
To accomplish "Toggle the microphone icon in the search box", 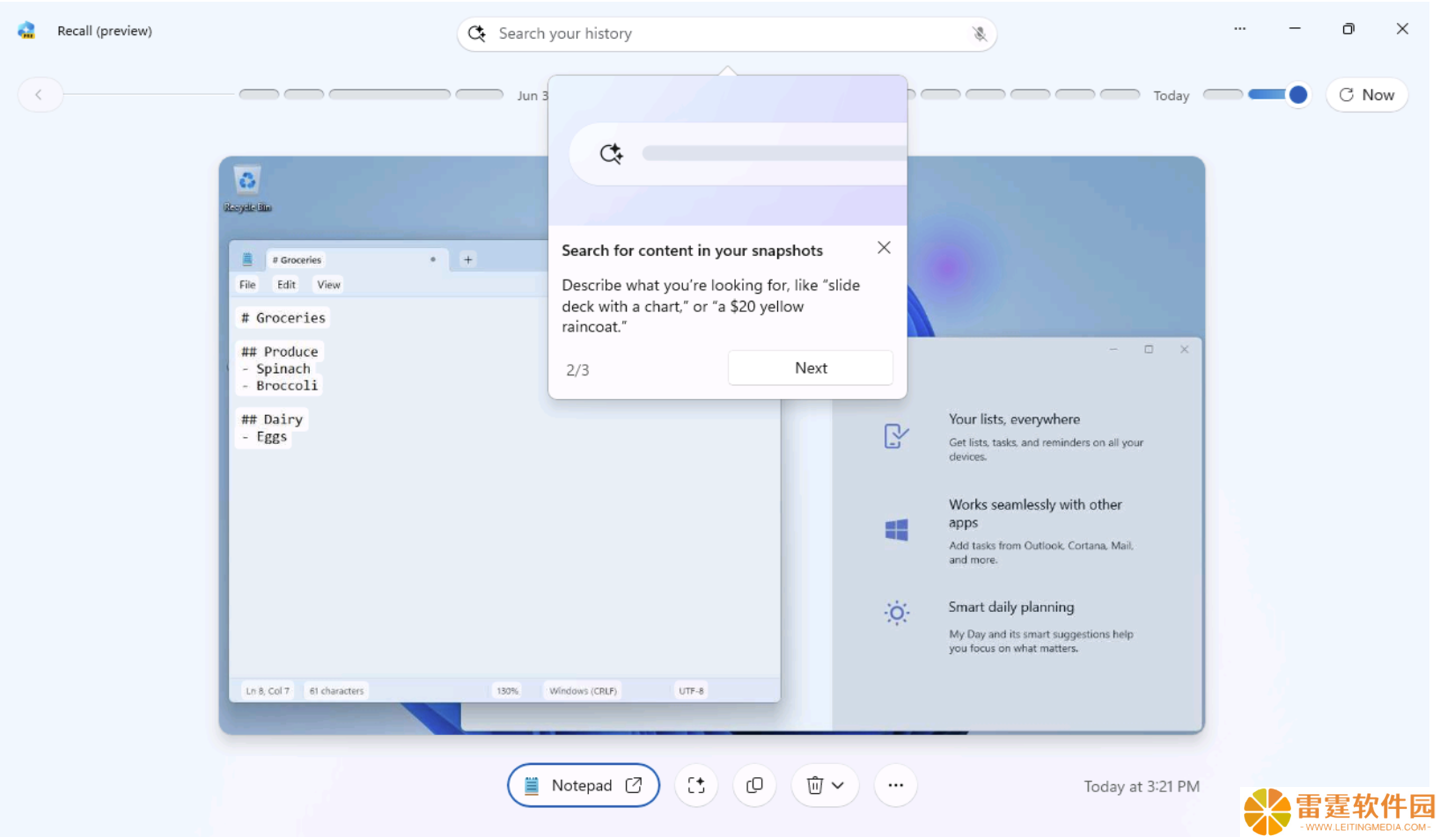I will click(979, 34).
